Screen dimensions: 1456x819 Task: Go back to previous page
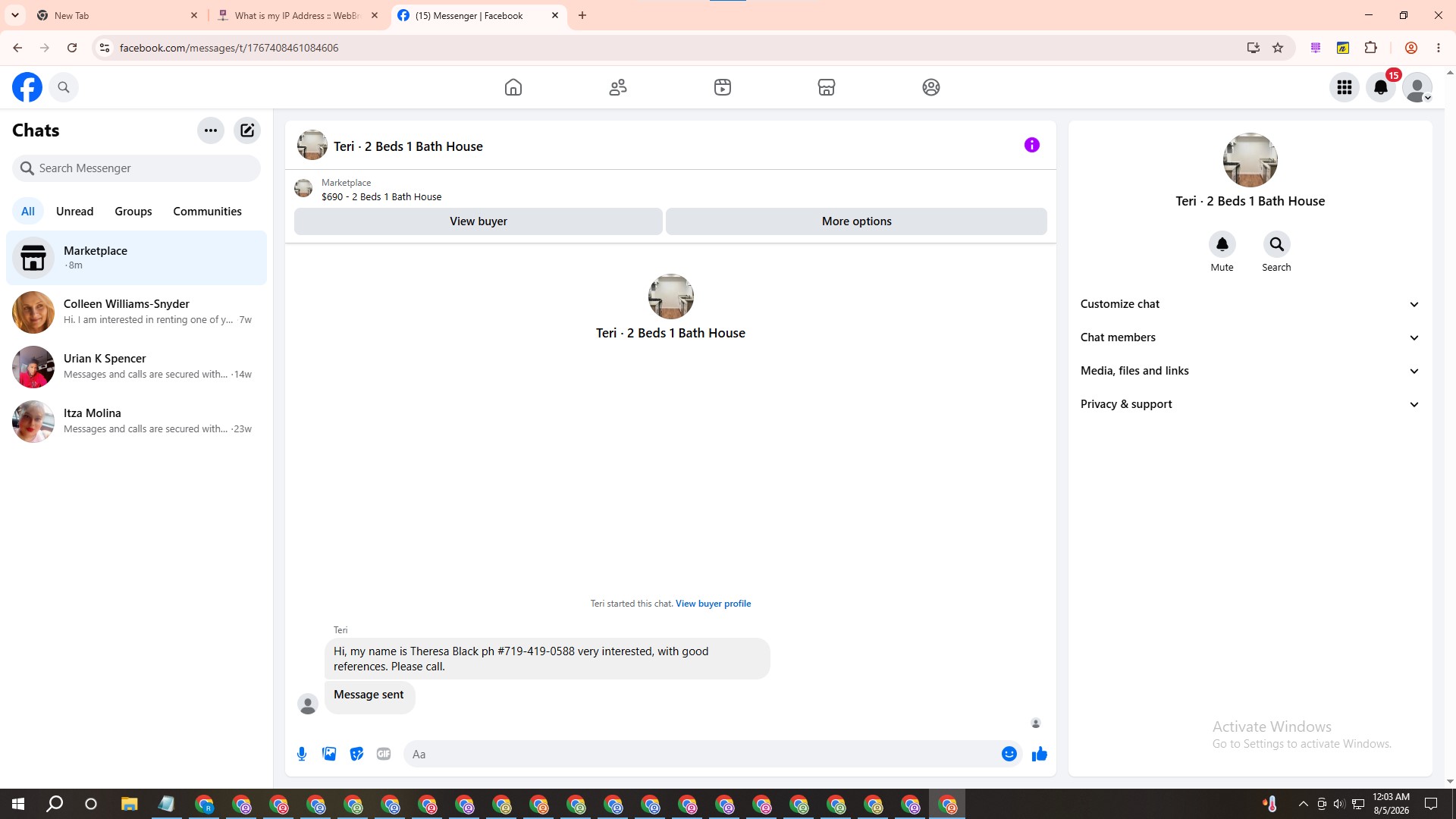pyautogui.click(x=17, y=48)
